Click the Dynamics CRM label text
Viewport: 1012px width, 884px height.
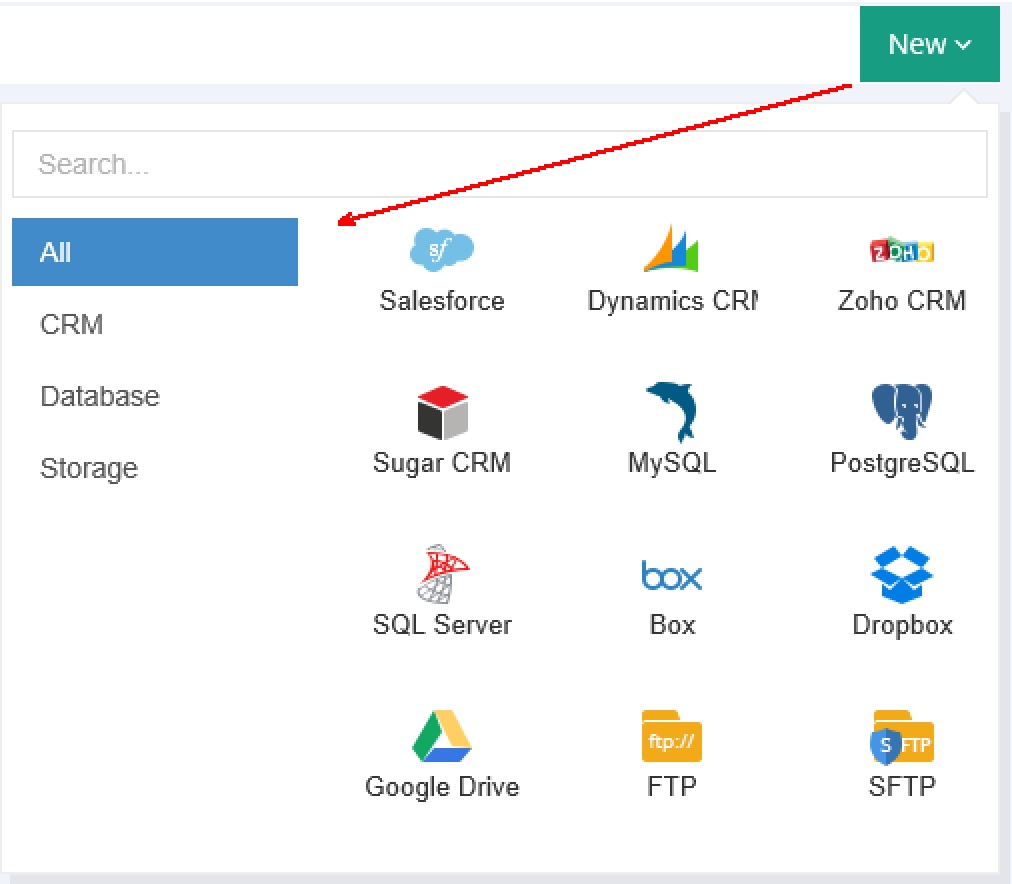(672, 301)
